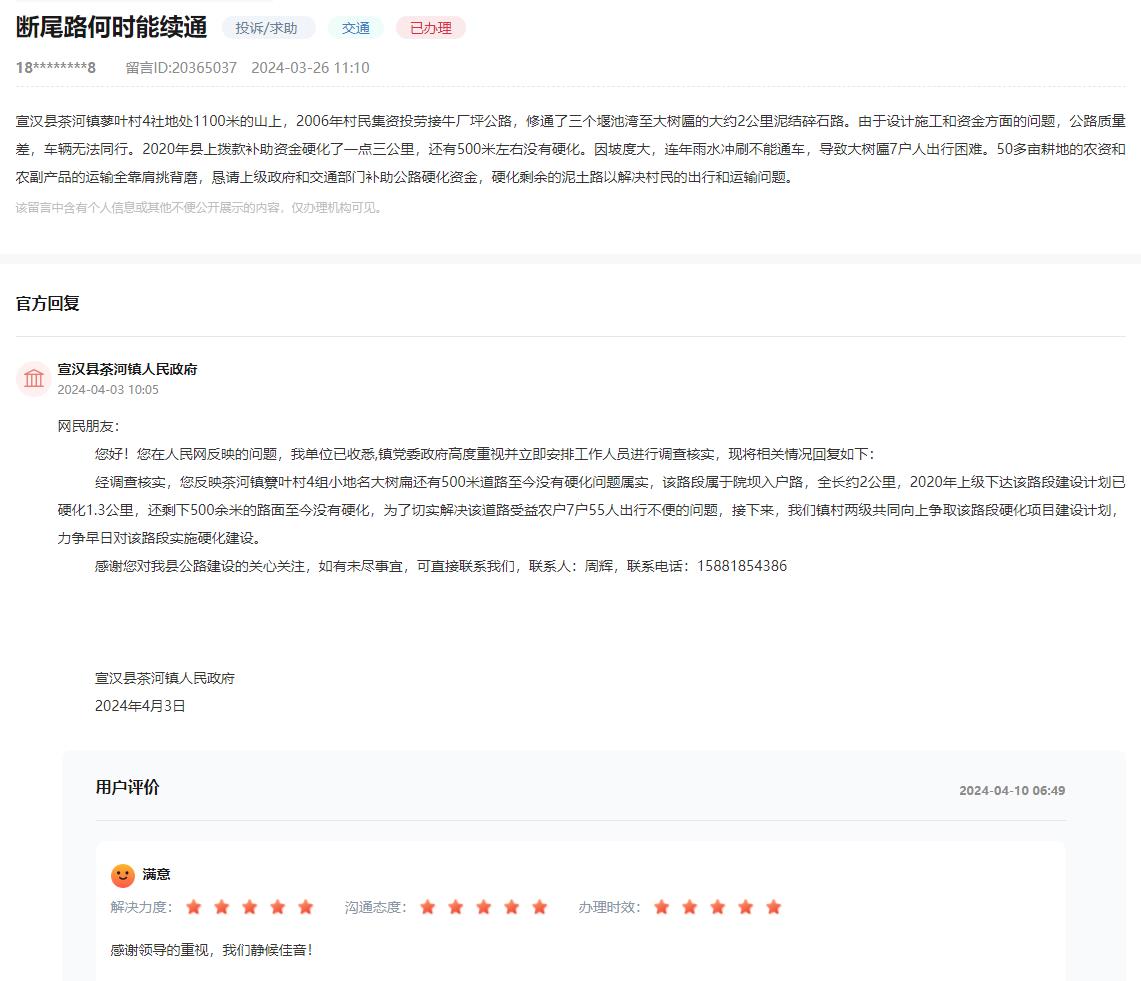Click the government building icon beside 宣汉县茶河镇人民政府
This screenshot has height=981, width=1141.
point(33,378)
